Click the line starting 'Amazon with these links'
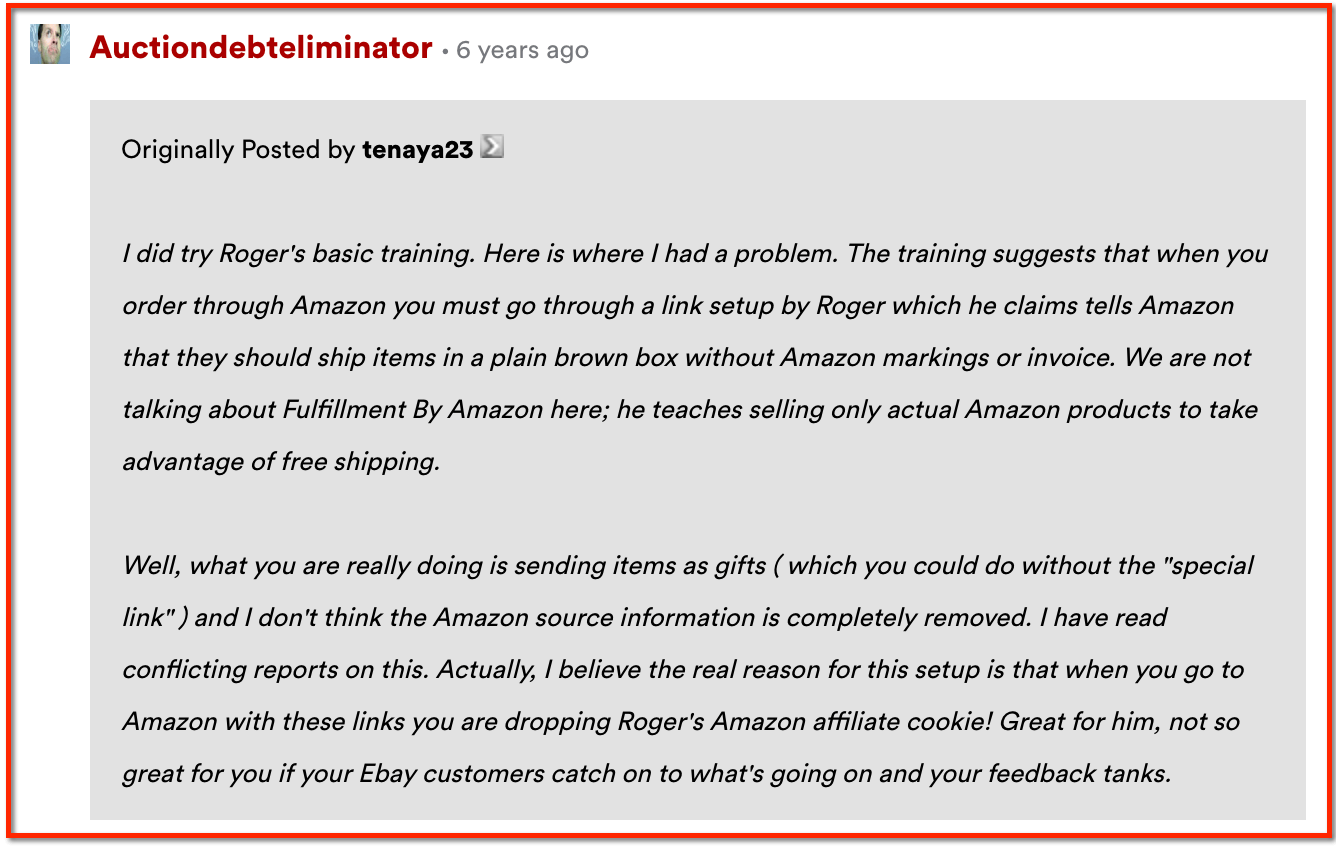The image size is (1336, 860). [x=681, y=721]
